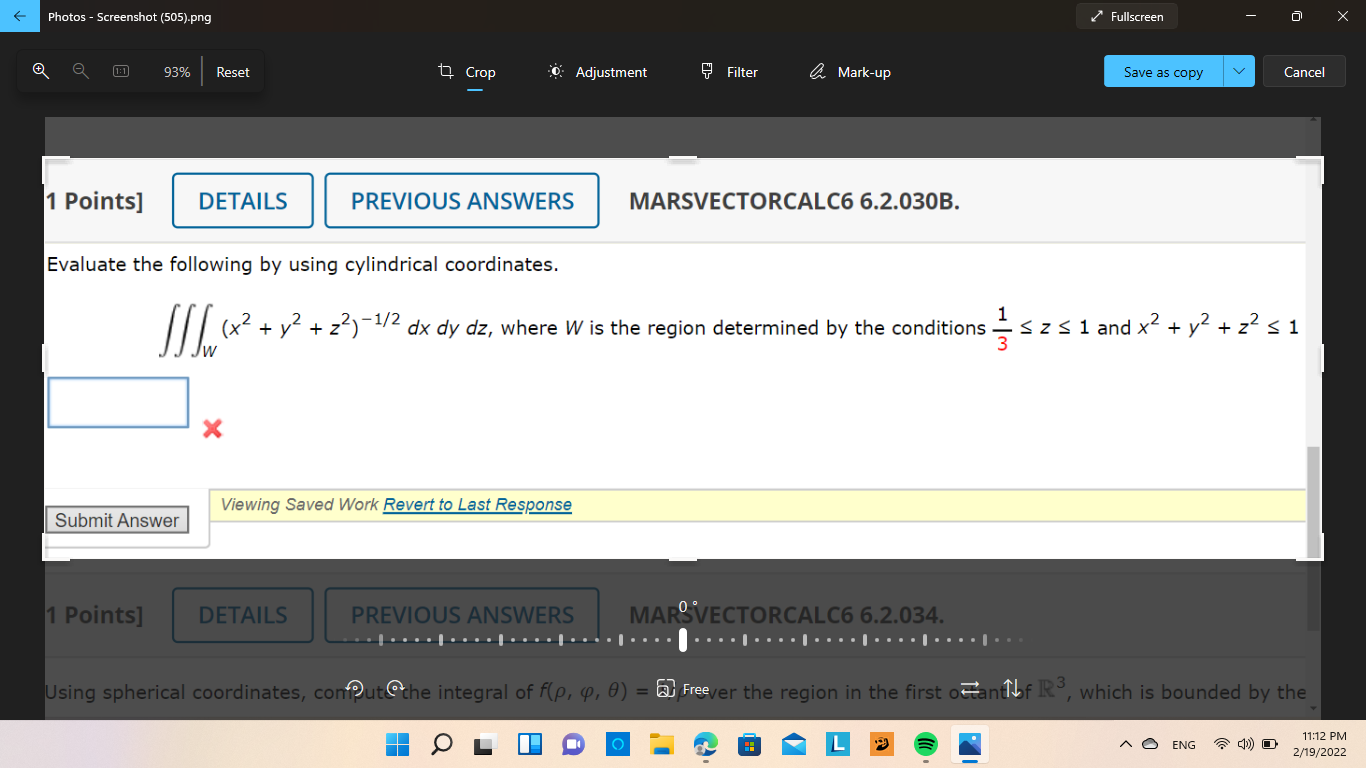The width and height of the screenshot is (1366, 768).
Task: Open the Free aspect ratio dropdown
Action: (684, 689)
